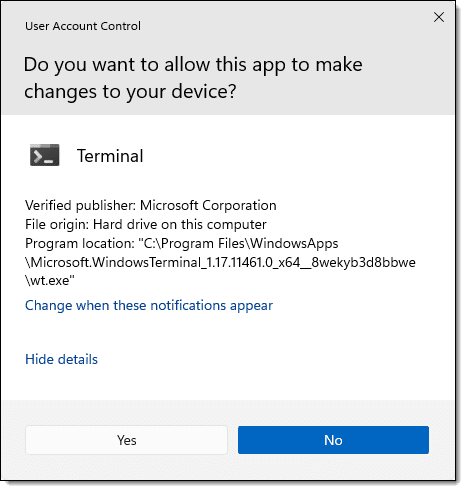Deny elevation with the No button
The image size is (466, 491).
pos(333,440)
